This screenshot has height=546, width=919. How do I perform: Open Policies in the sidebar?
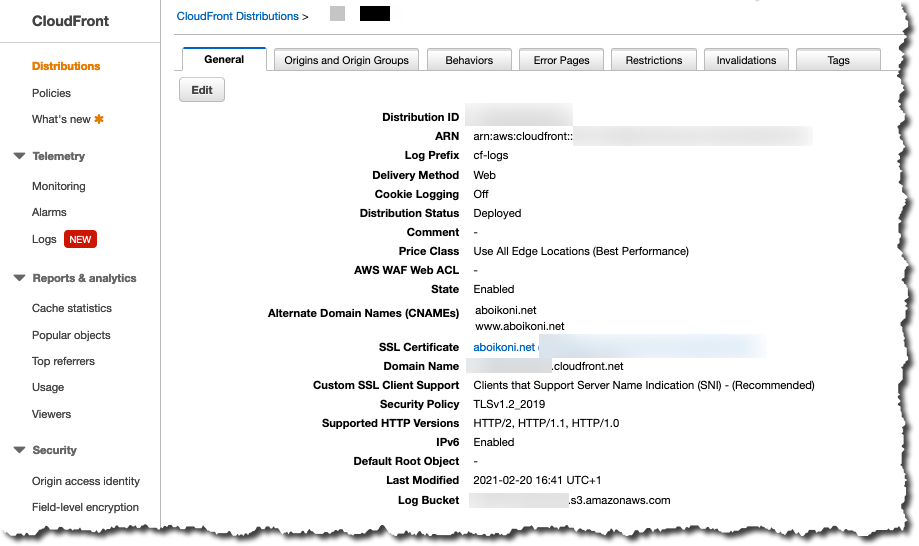click(x=51, y=93)
